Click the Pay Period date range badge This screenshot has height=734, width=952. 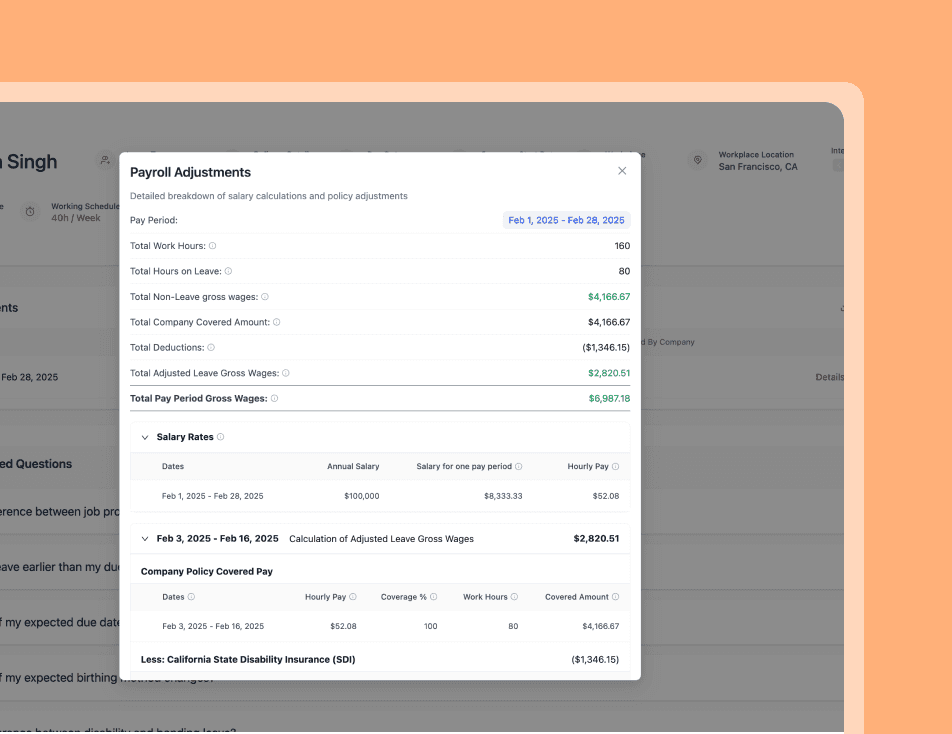566,220
